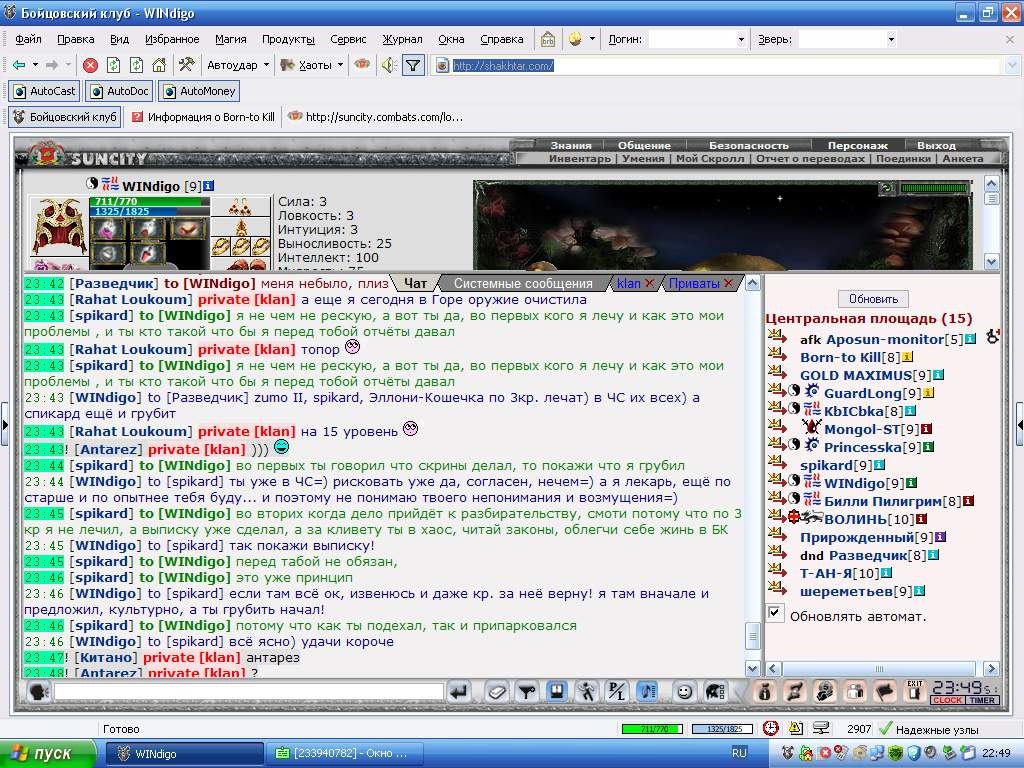Click the talking head icon by chat input
The height and width of the screenshot is (768, 1024).
[x=38, y=692]
